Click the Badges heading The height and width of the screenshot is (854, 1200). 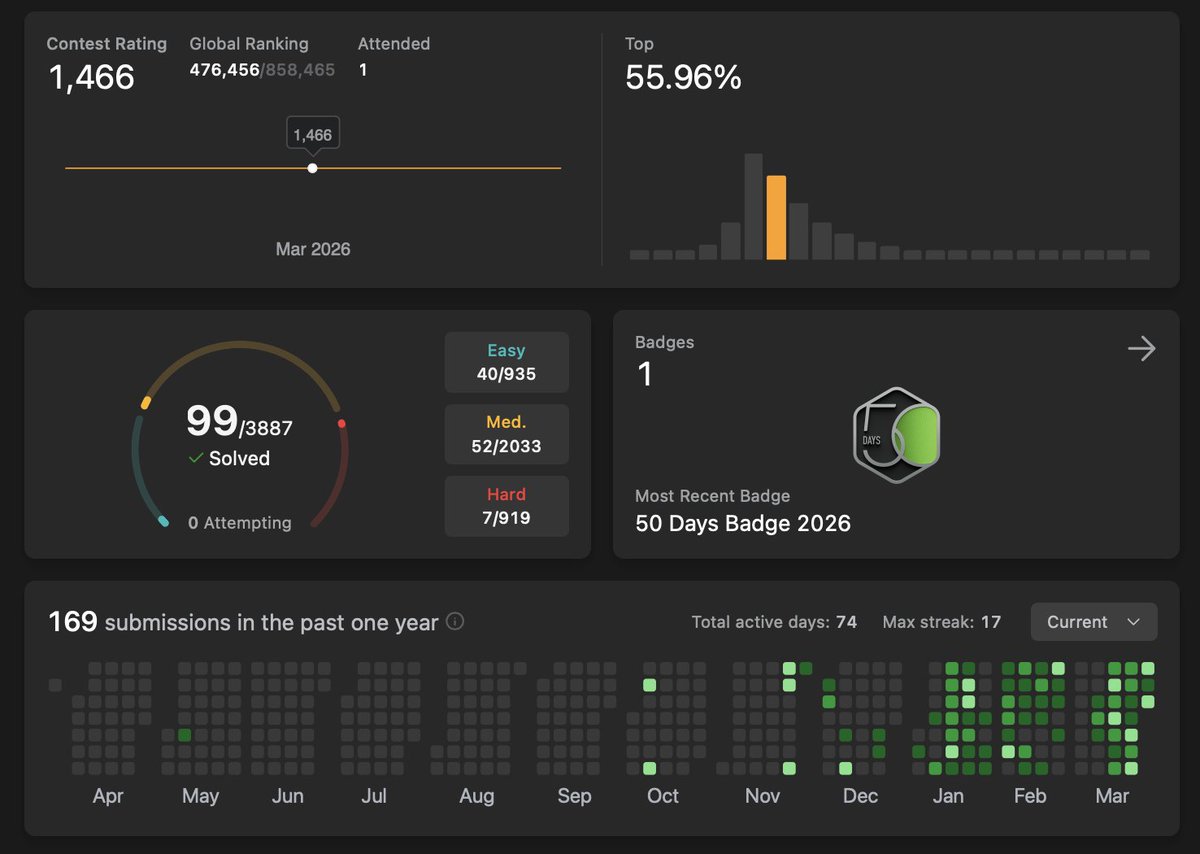coord(664,342)
